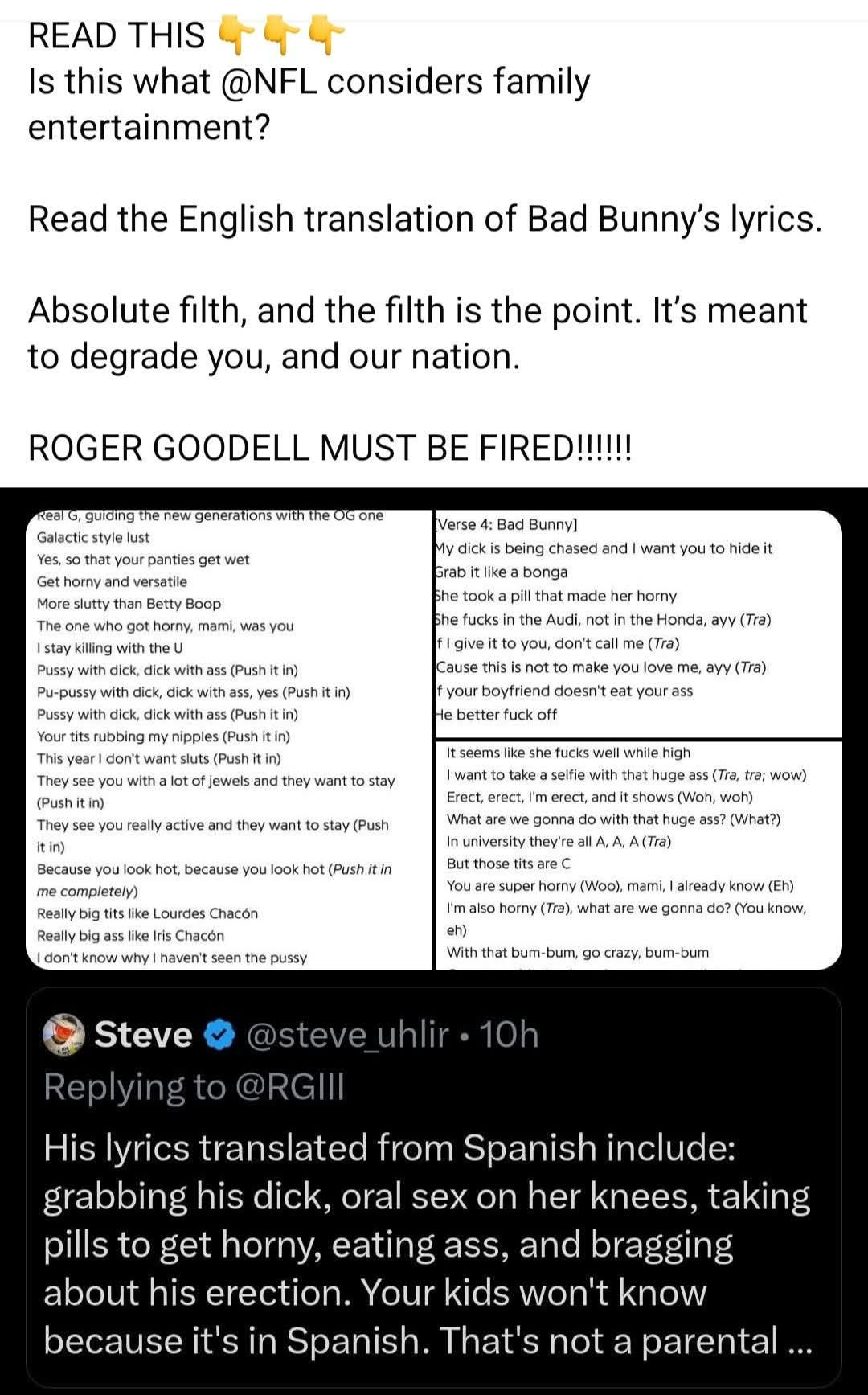The width and height of the screenshot is (868, 1395).
Task: Open the left lyrics image starting "Real G"
Action: 229,740
